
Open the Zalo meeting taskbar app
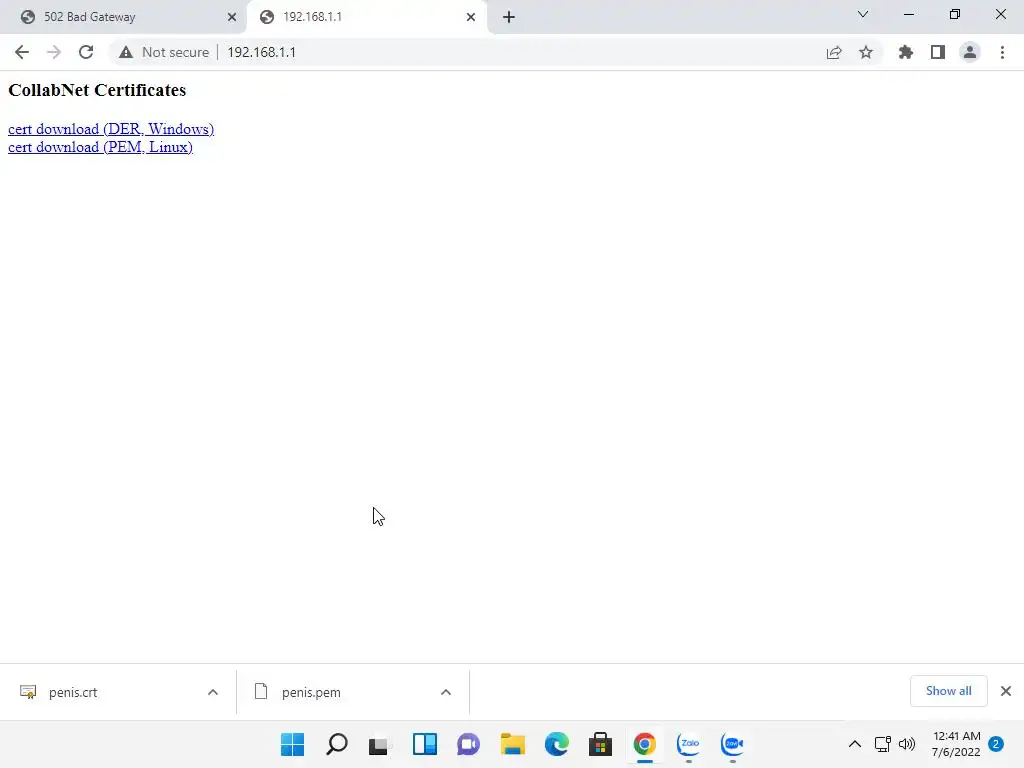pyautogui.click(x=732, y=744)
